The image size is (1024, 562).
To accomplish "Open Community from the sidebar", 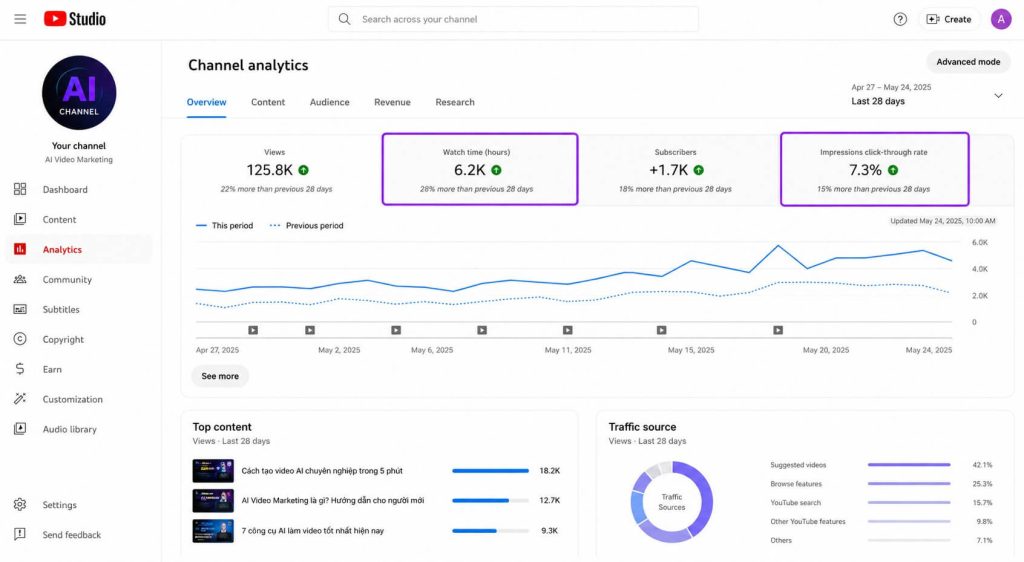I will [78, 279].
